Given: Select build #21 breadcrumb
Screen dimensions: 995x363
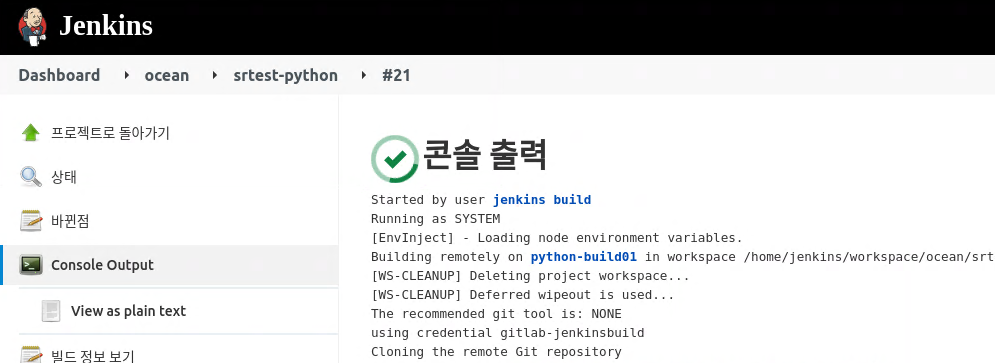Looking at the screenshot, I should [396, 76].
